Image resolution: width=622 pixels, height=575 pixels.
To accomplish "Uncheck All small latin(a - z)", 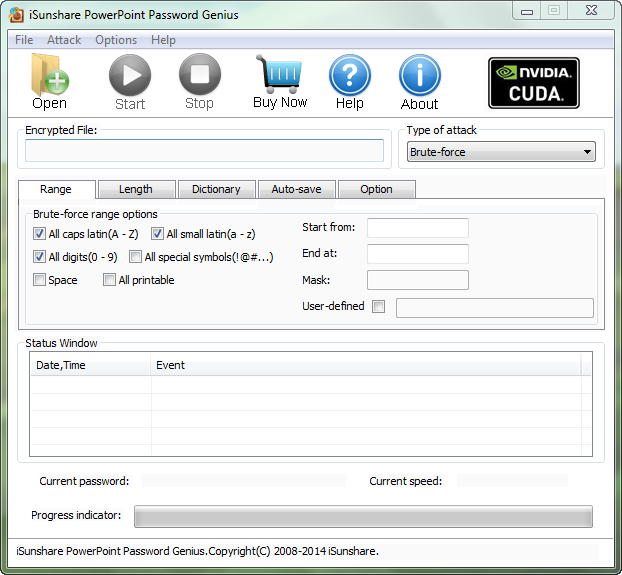I will [157, 234].
